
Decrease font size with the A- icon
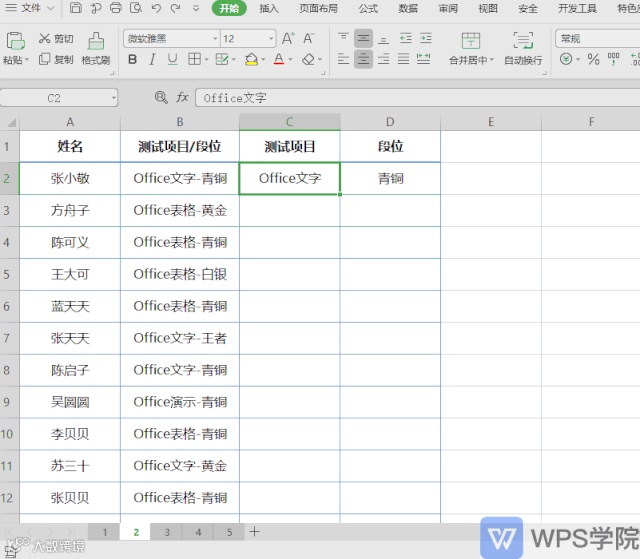309,38
